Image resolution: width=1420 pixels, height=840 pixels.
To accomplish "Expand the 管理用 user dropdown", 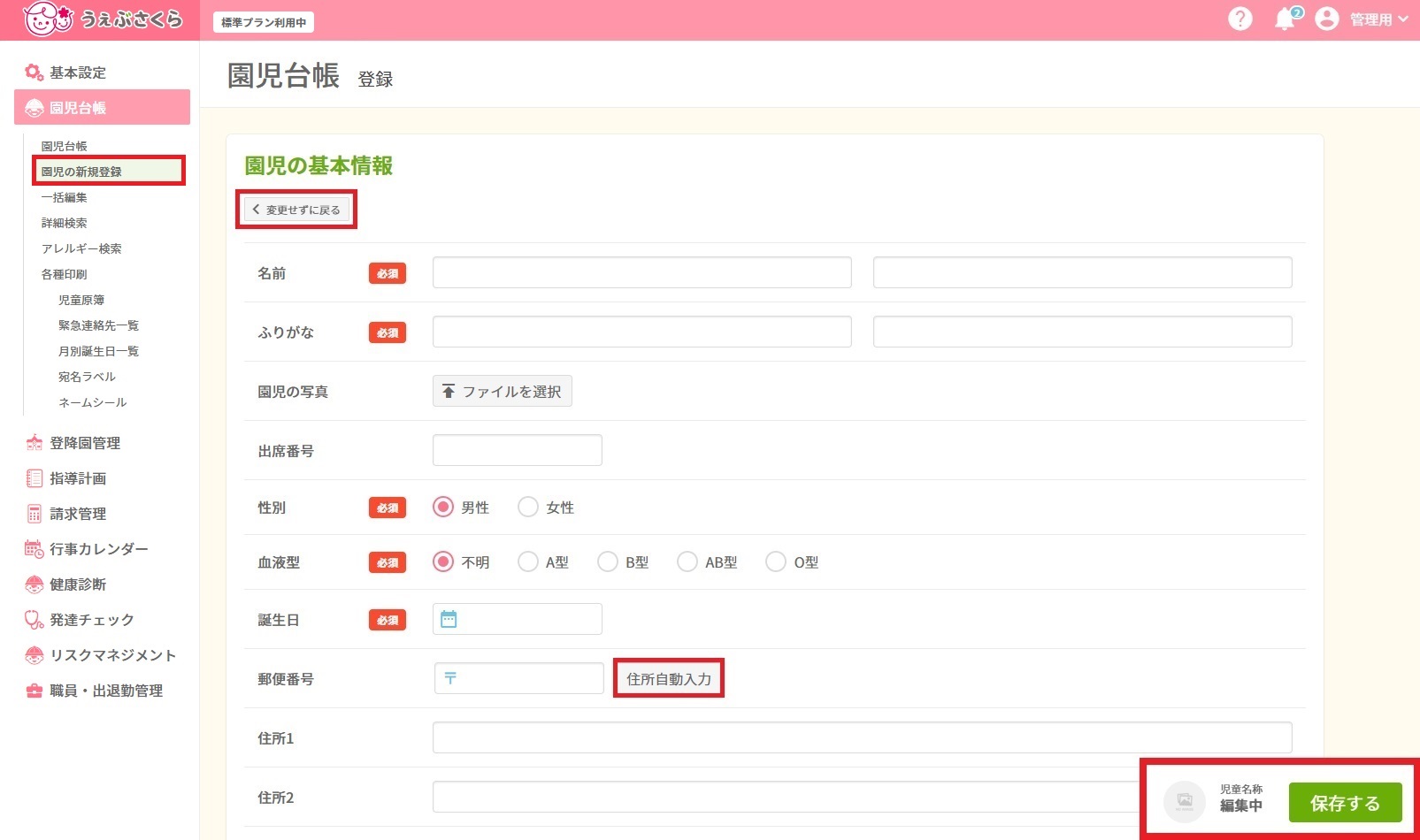I will tap(1379, 19).
